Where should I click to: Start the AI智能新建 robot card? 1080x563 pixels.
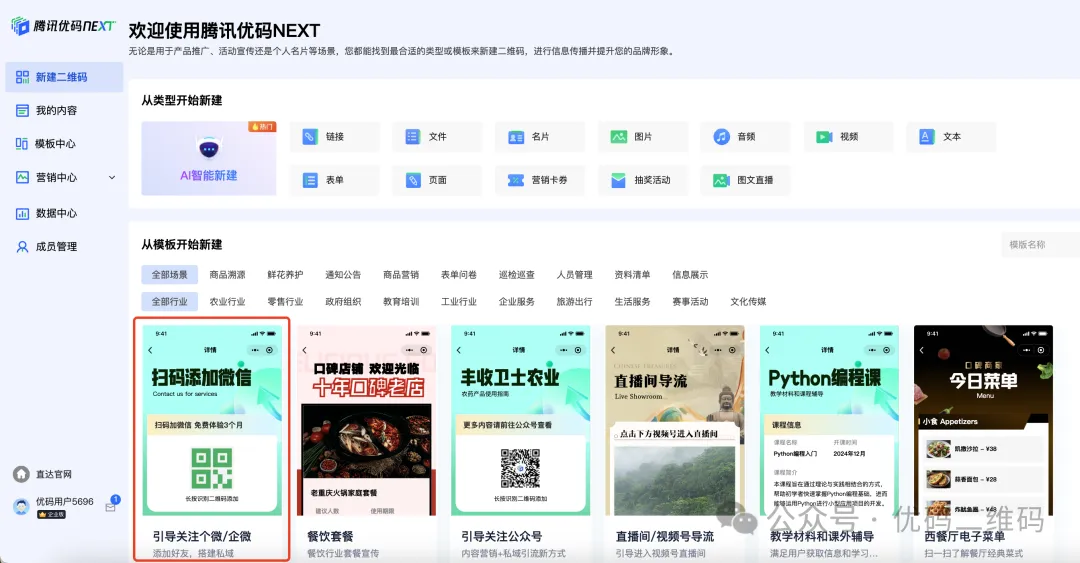pos(209,158)
